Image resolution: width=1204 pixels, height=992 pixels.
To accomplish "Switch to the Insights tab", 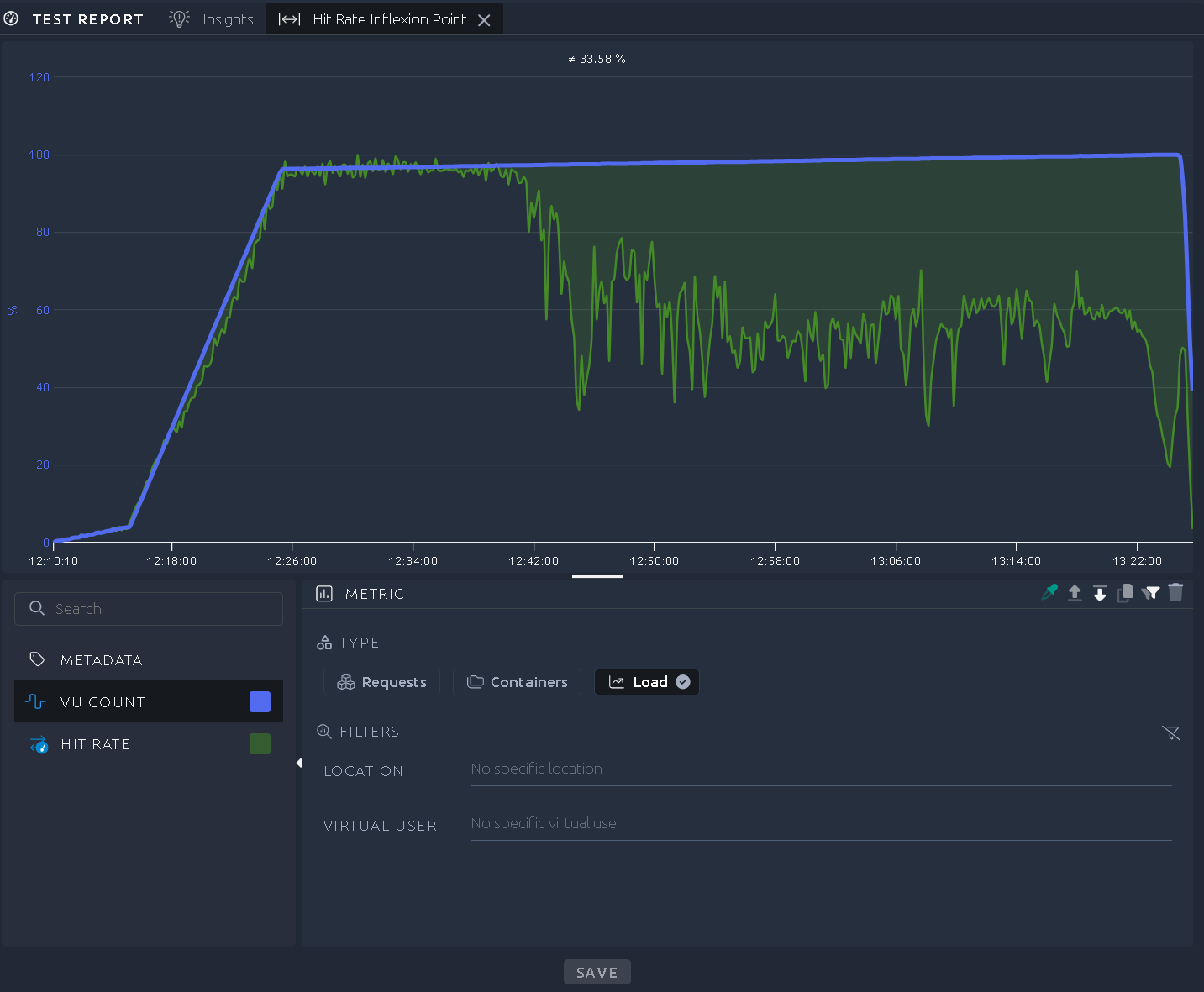I will pos(212,19).
